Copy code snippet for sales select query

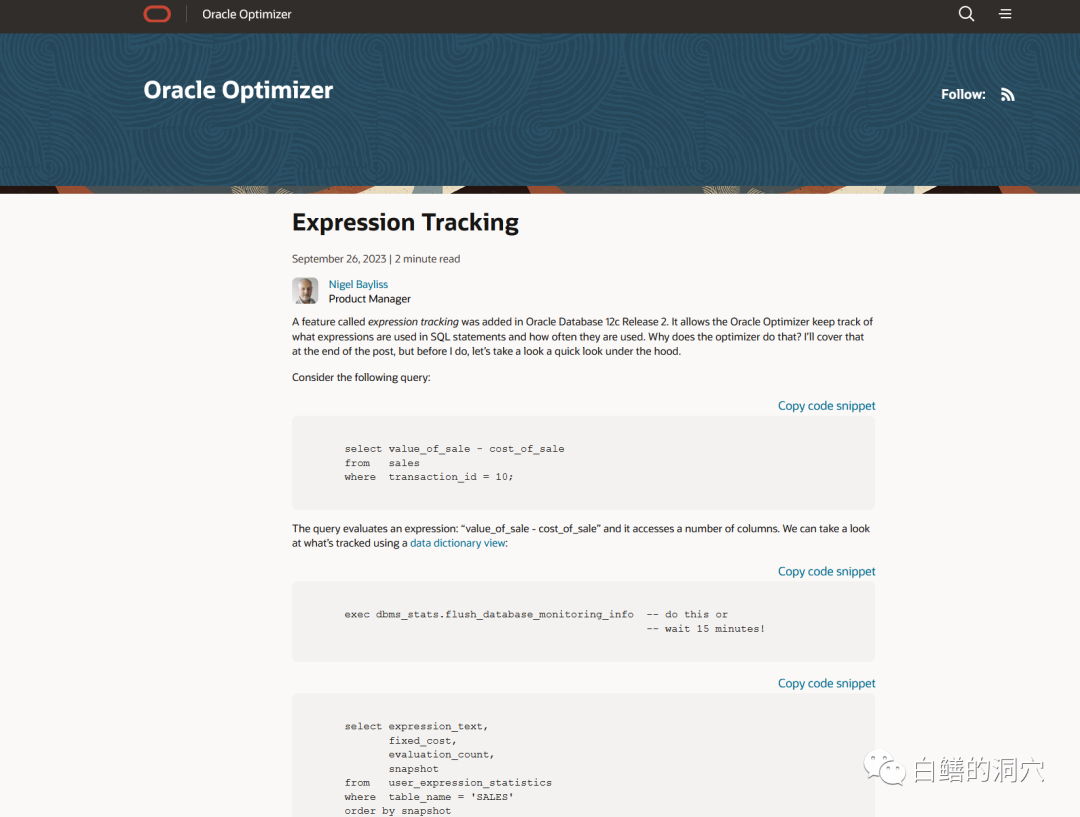click(827, 406)
